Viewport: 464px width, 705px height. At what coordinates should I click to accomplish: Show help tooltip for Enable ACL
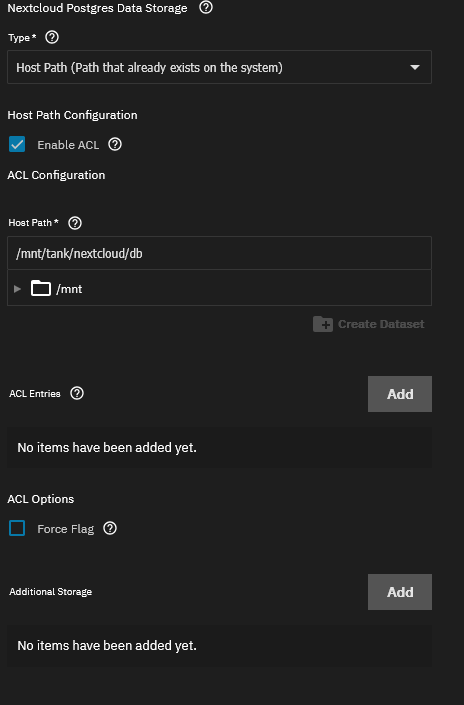click(115, 144)
